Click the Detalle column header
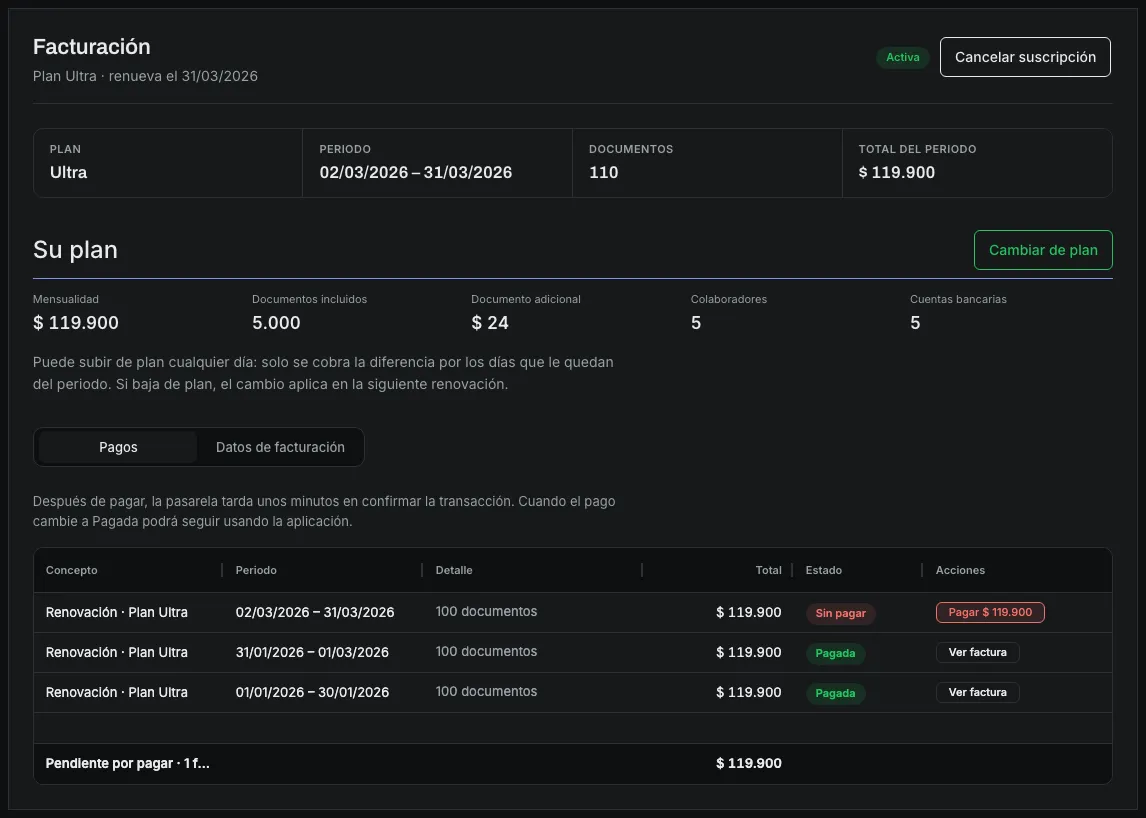 click(x=454, y=570)
